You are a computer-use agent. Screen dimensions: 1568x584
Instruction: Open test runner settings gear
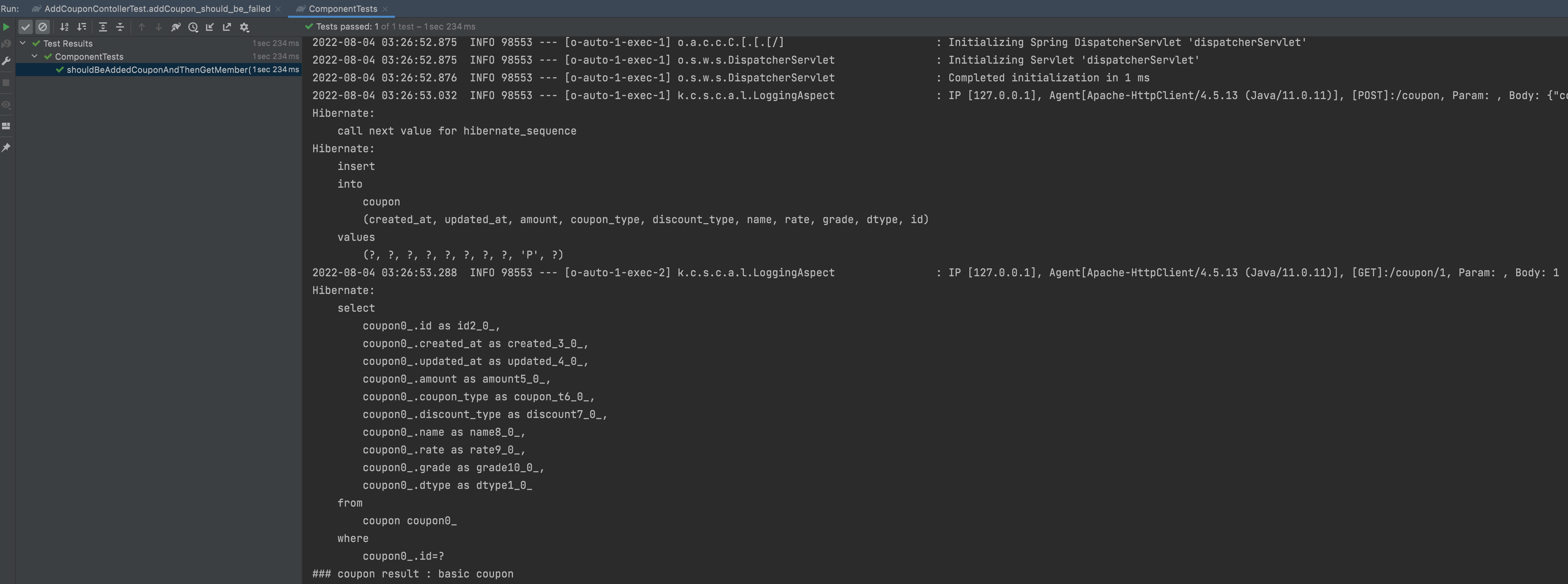[x=244, y=27]
